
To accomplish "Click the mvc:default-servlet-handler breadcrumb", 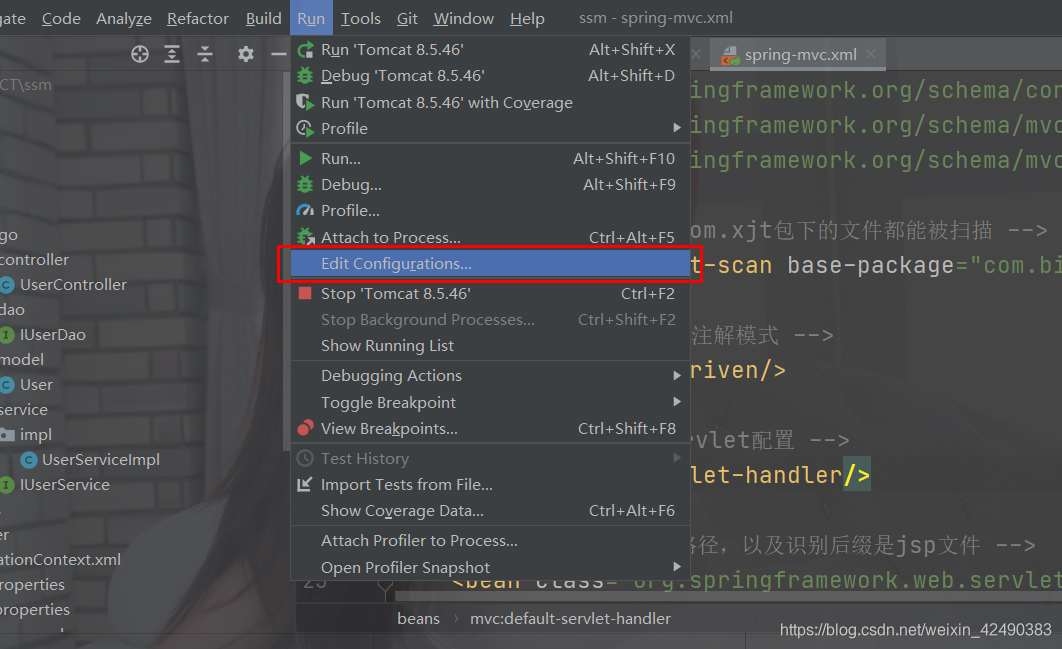I will (x=570, y=619).
